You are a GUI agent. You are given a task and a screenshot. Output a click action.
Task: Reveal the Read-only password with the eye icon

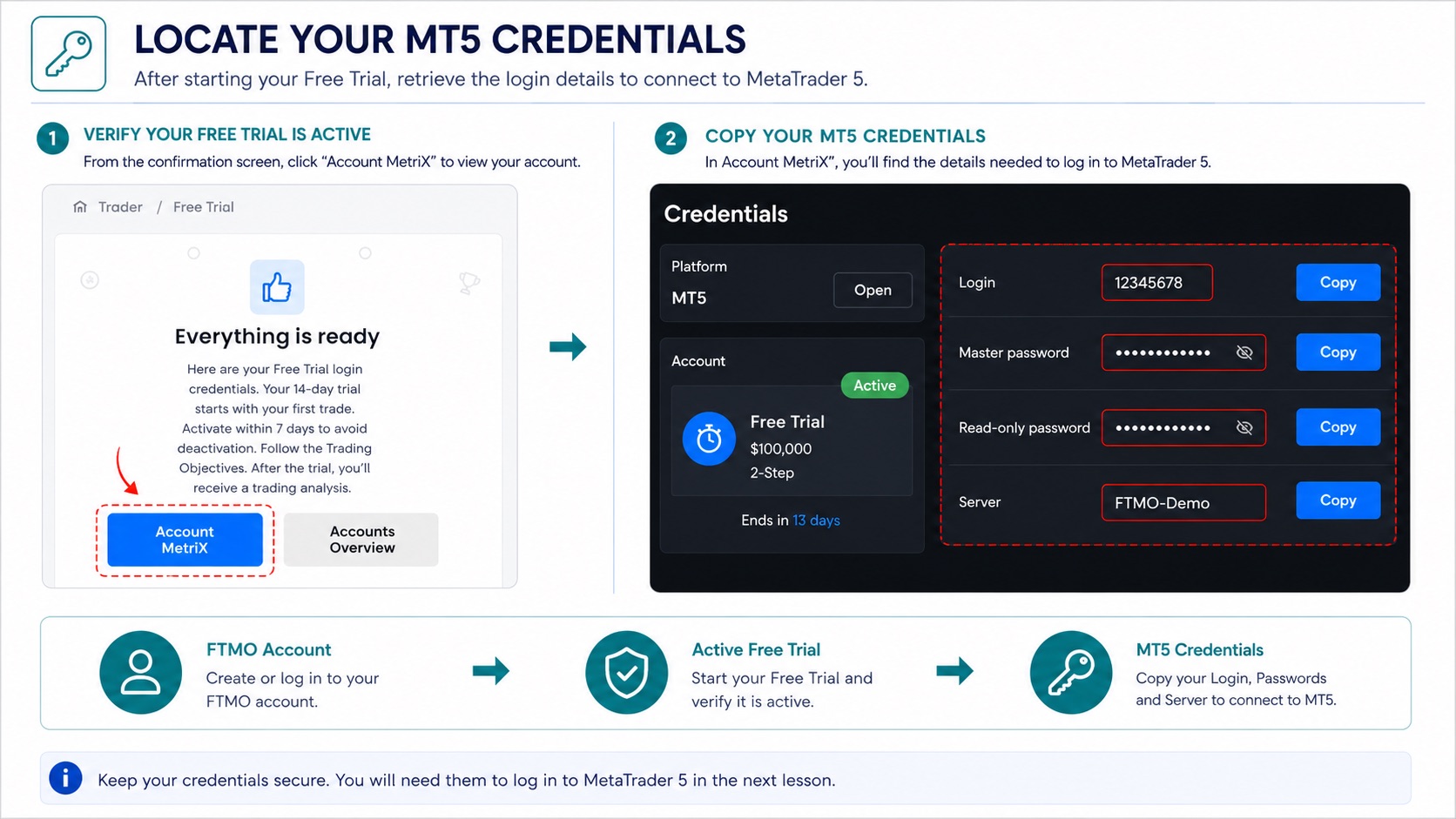(x=1244, y=427)
